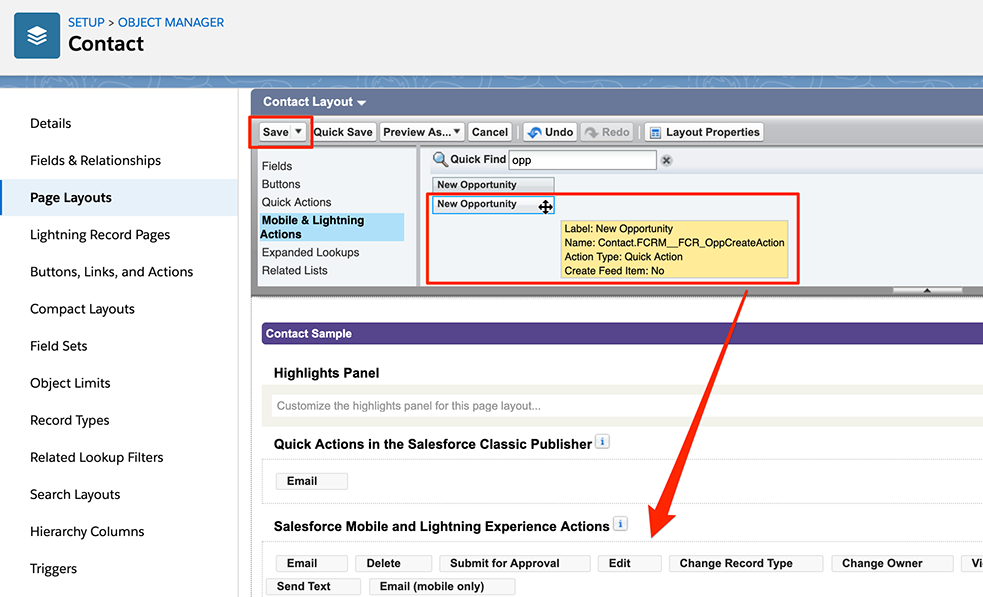Open Fields & Relationships in the sidebar

click(x=95, y=161)
